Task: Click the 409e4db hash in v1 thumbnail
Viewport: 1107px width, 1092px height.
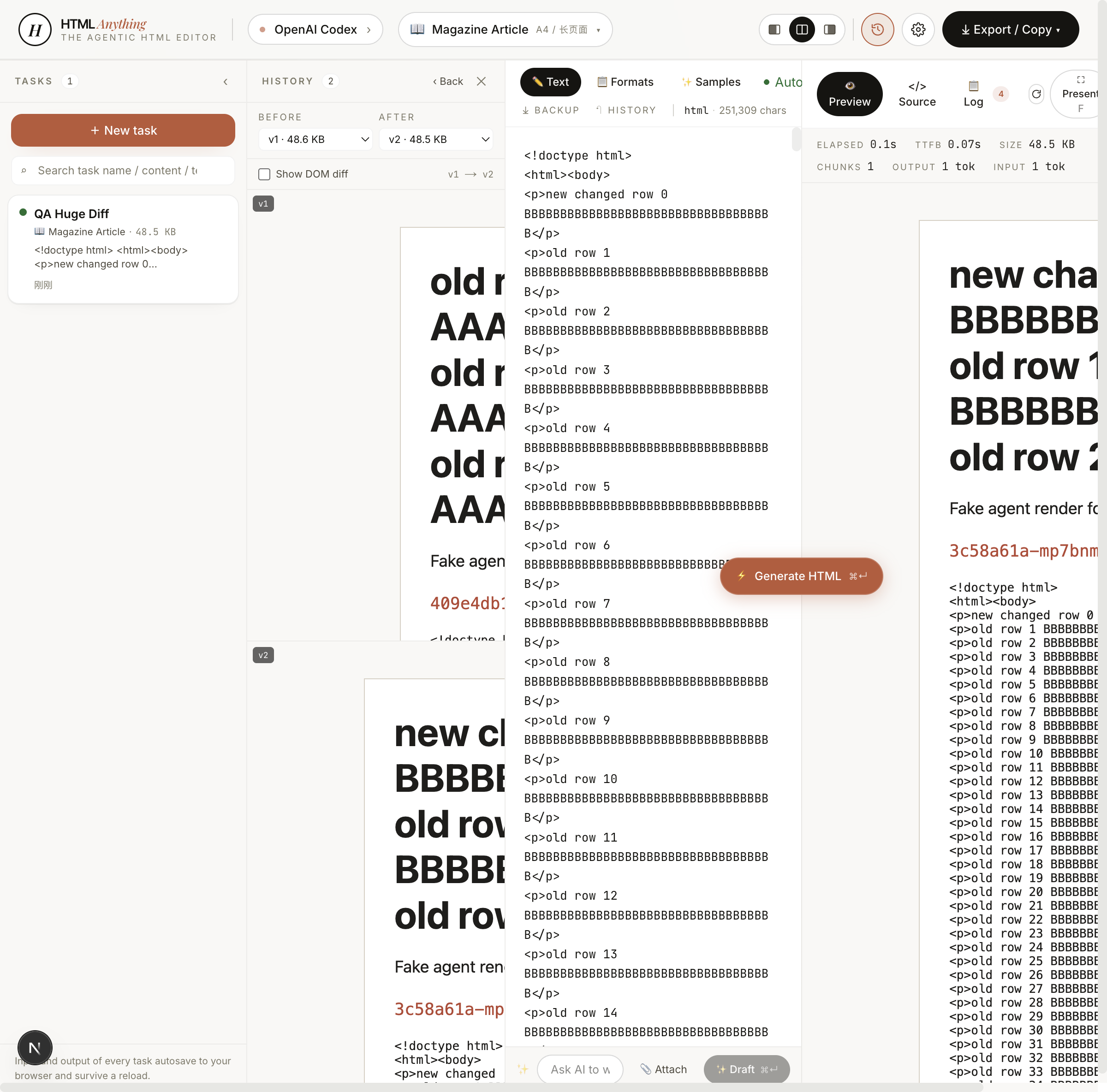Action: tap(468, 603)
